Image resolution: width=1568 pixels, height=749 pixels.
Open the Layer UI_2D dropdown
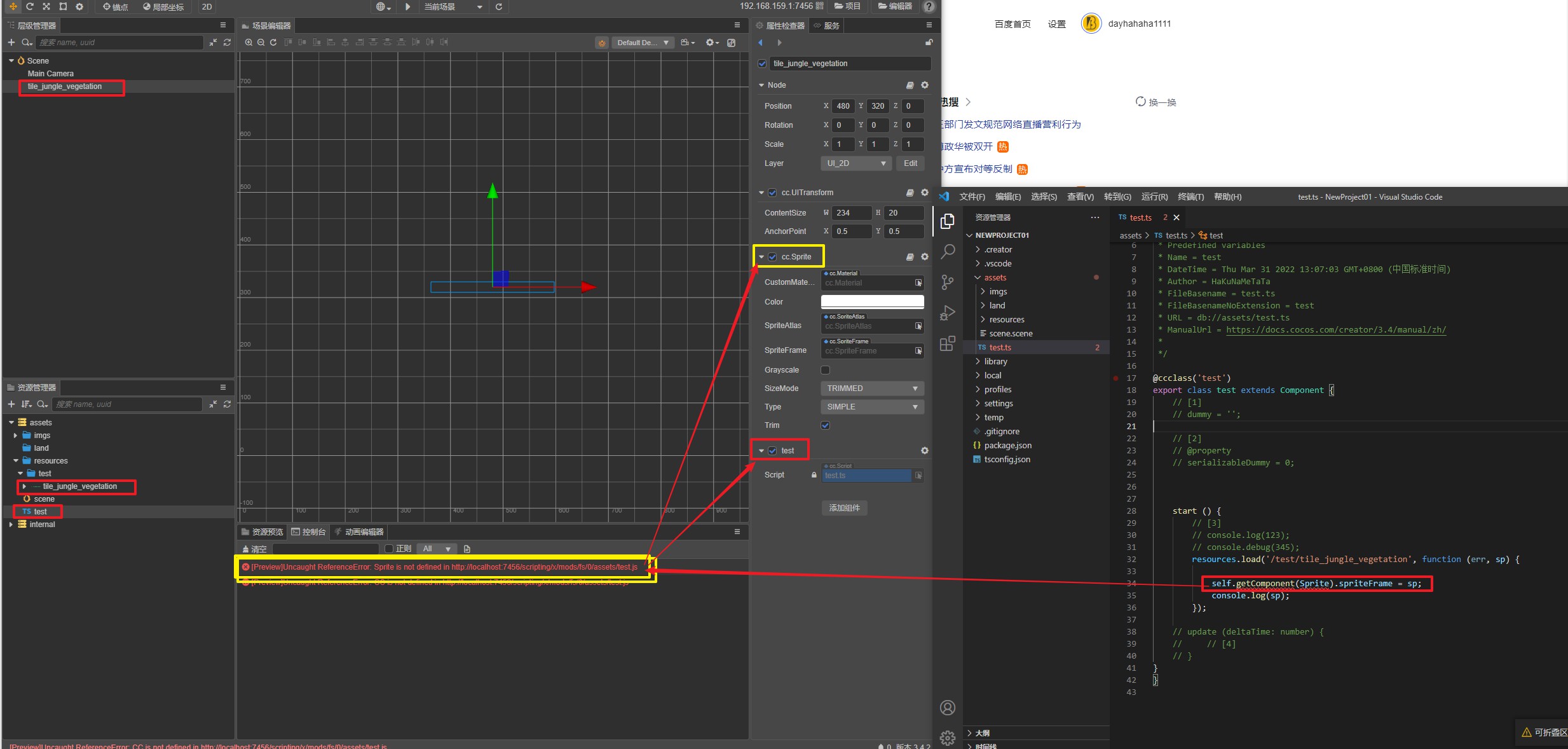[x=856, y=163]
